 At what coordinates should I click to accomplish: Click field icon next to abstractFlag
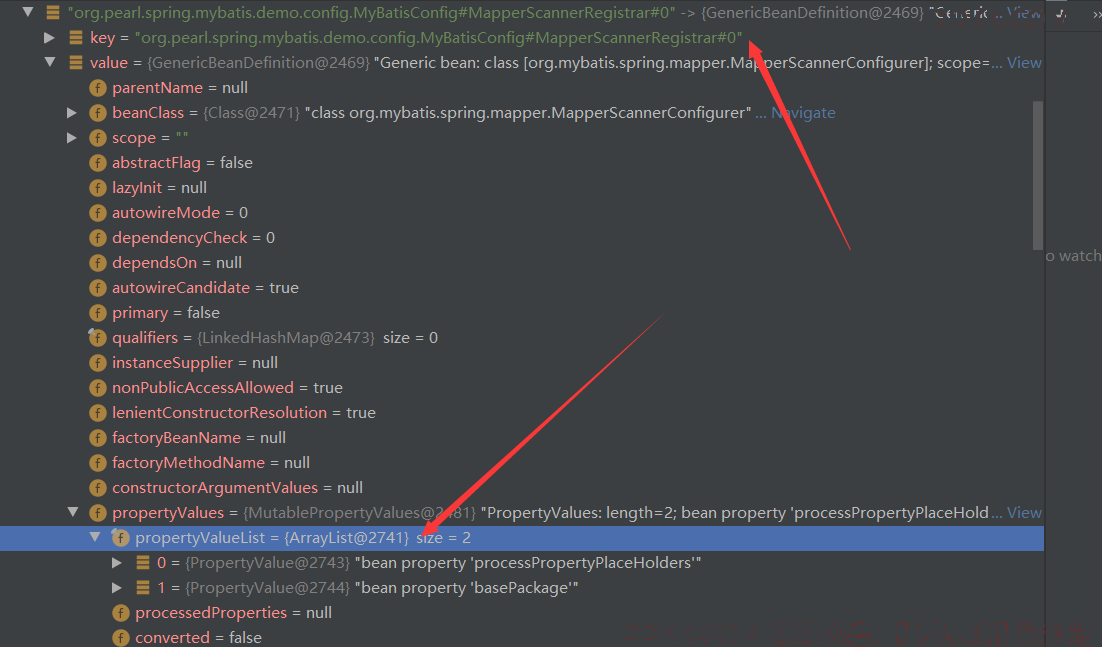(x=98, y=163)
